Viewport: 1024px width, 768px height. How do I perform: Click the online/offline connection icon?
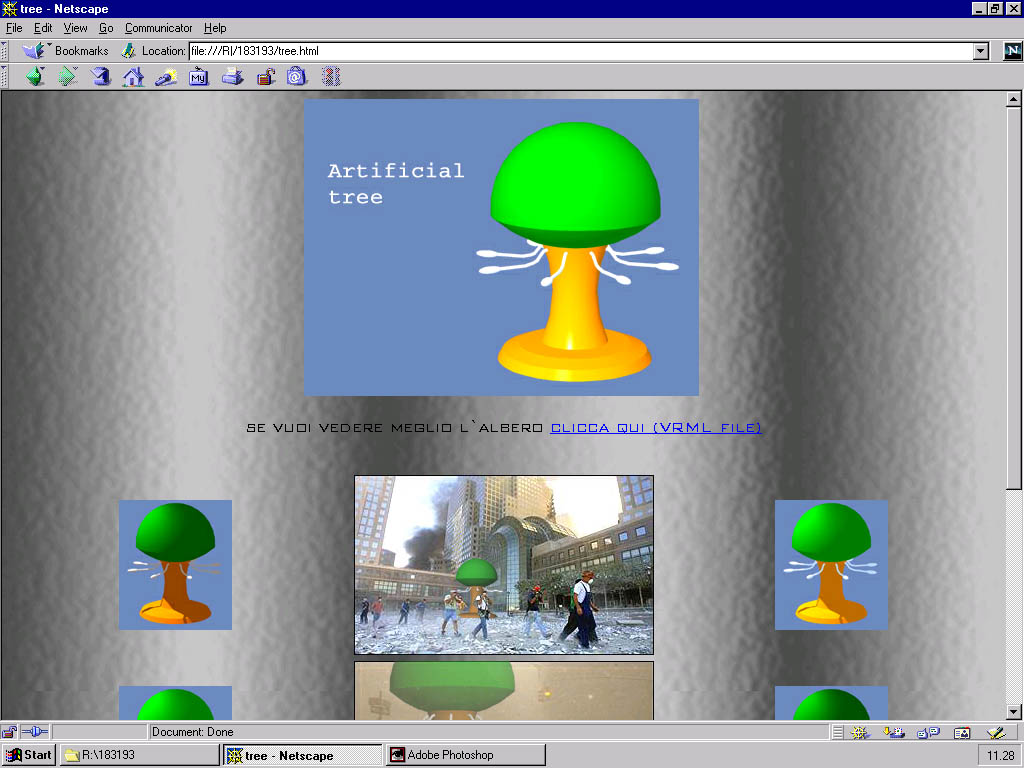click(35, 731)
